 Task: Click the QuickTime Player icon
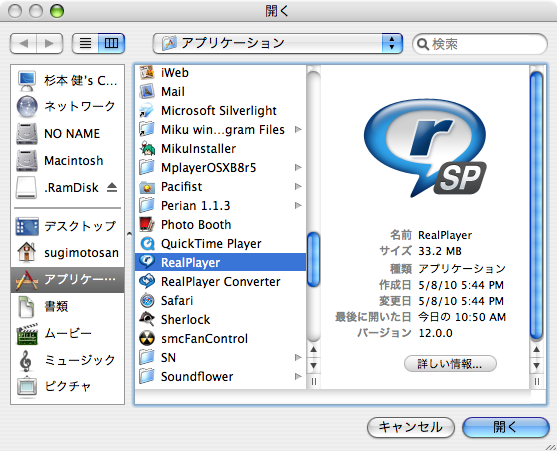(x=147, y=244)
